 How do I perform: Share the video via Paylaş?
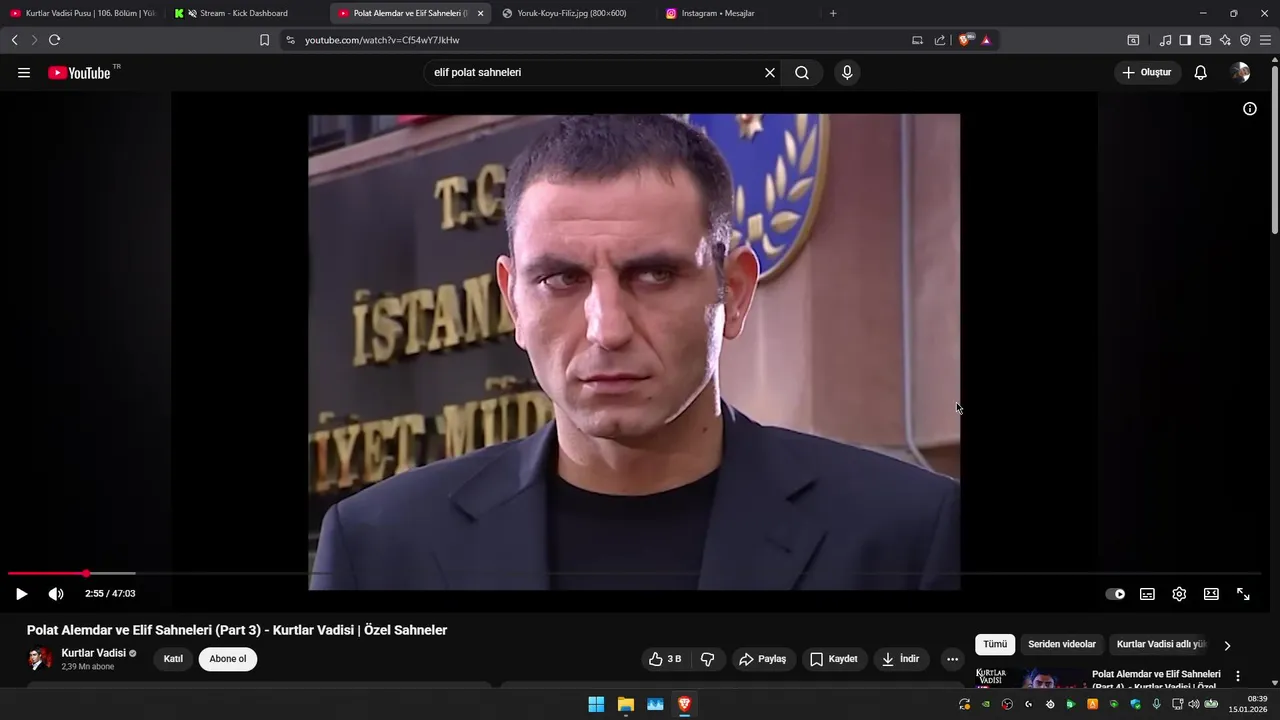[763, 659]
